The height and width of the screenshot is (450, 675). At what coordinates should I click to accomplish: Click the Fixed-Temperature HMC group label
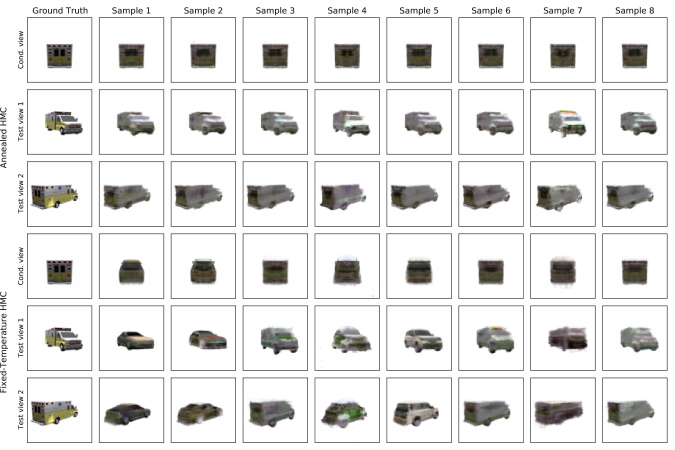click(4, 342)
